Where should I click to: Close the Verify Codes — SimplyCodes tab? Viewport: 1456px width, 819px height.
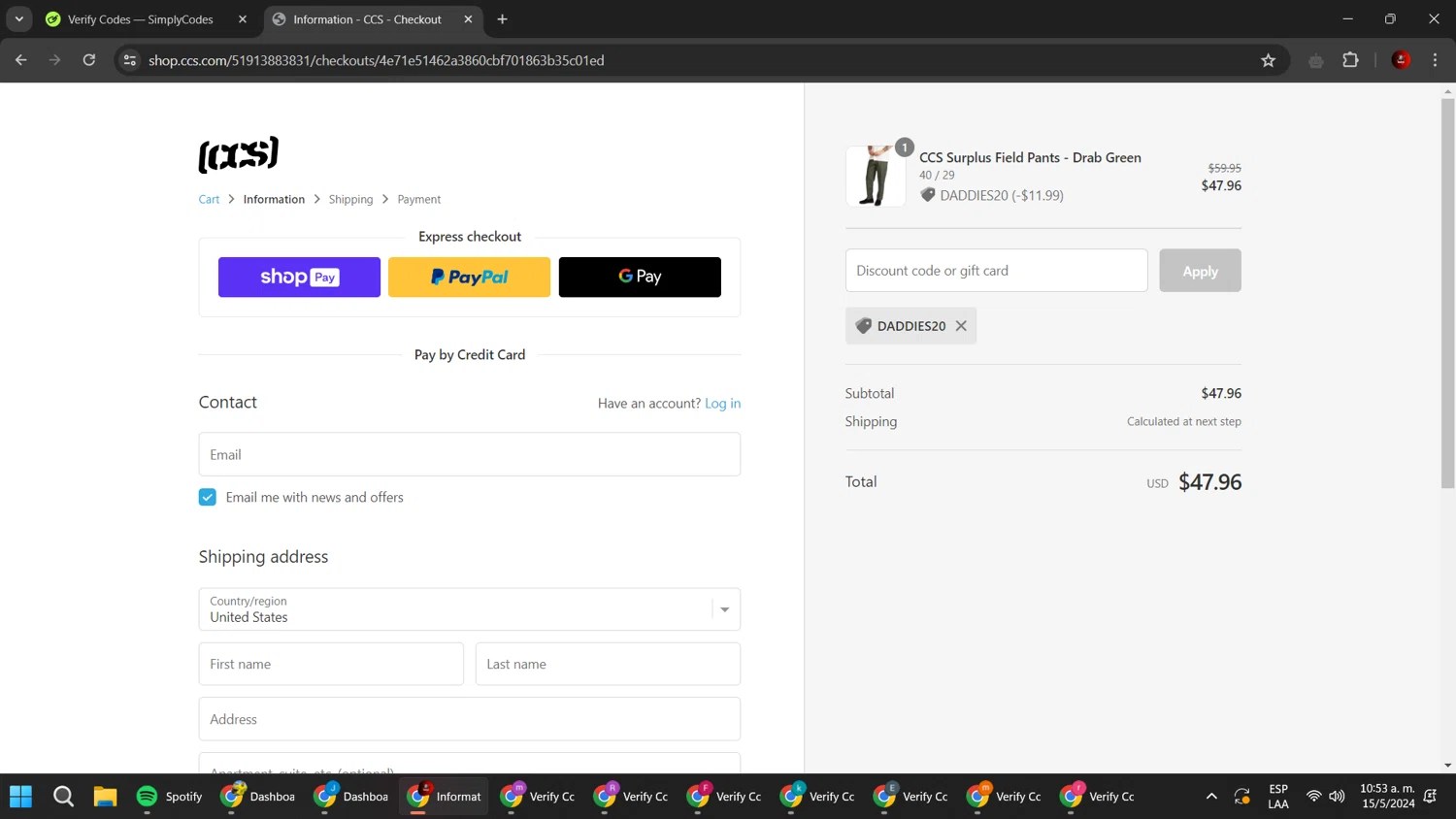(x=243, y=19)
